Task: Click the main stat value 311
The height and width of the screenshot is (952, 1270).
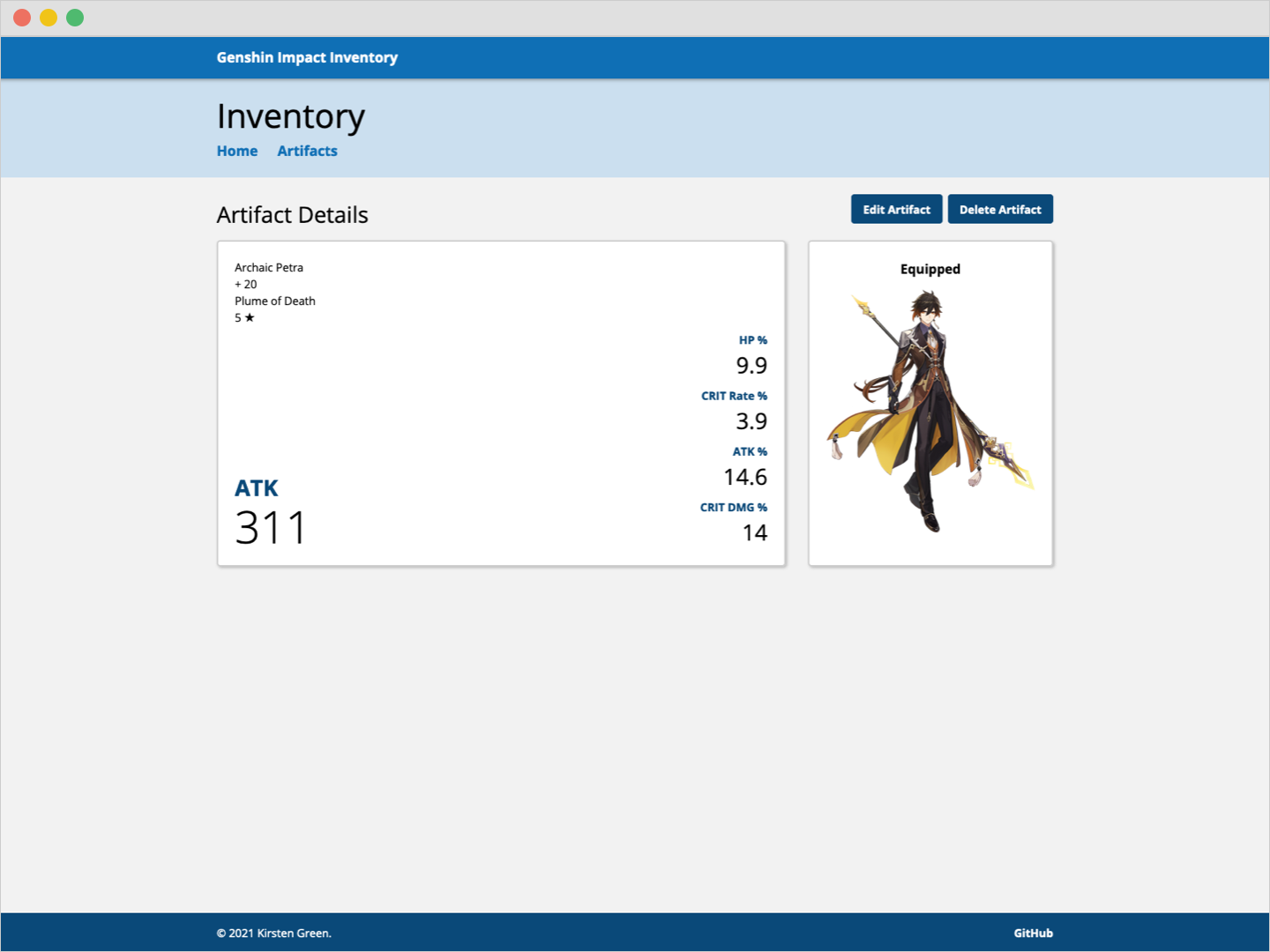Action: (x=271, y=528)
